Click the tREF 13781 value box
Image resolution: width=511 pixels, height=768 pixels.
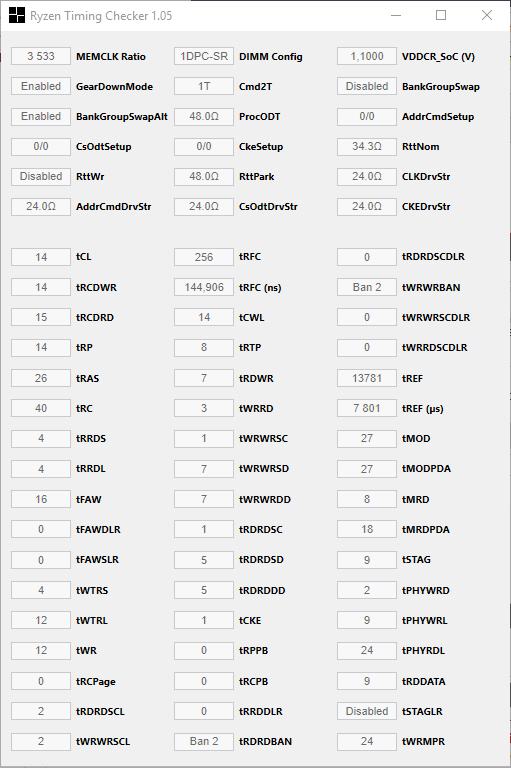point(367,378)
